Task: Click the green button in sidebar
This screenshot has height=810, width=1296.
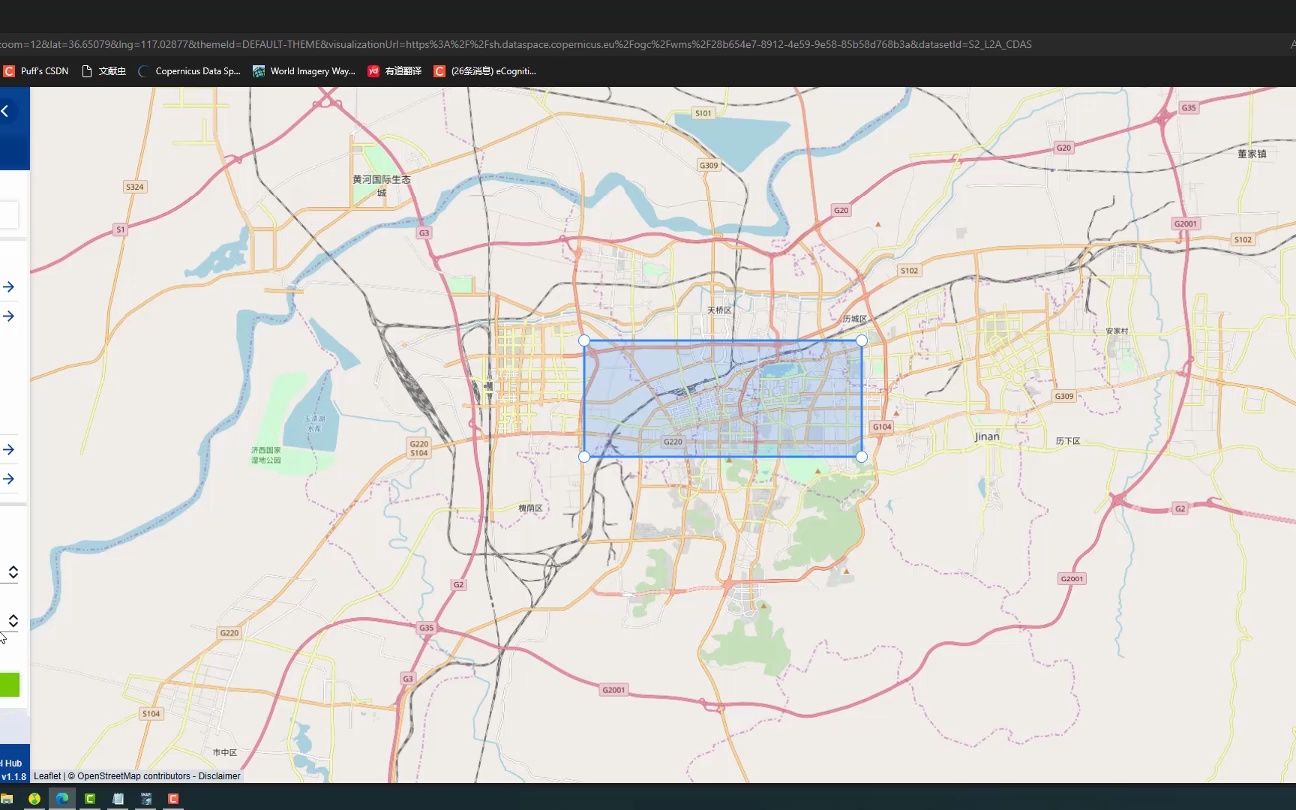Action: click(9, 685)
